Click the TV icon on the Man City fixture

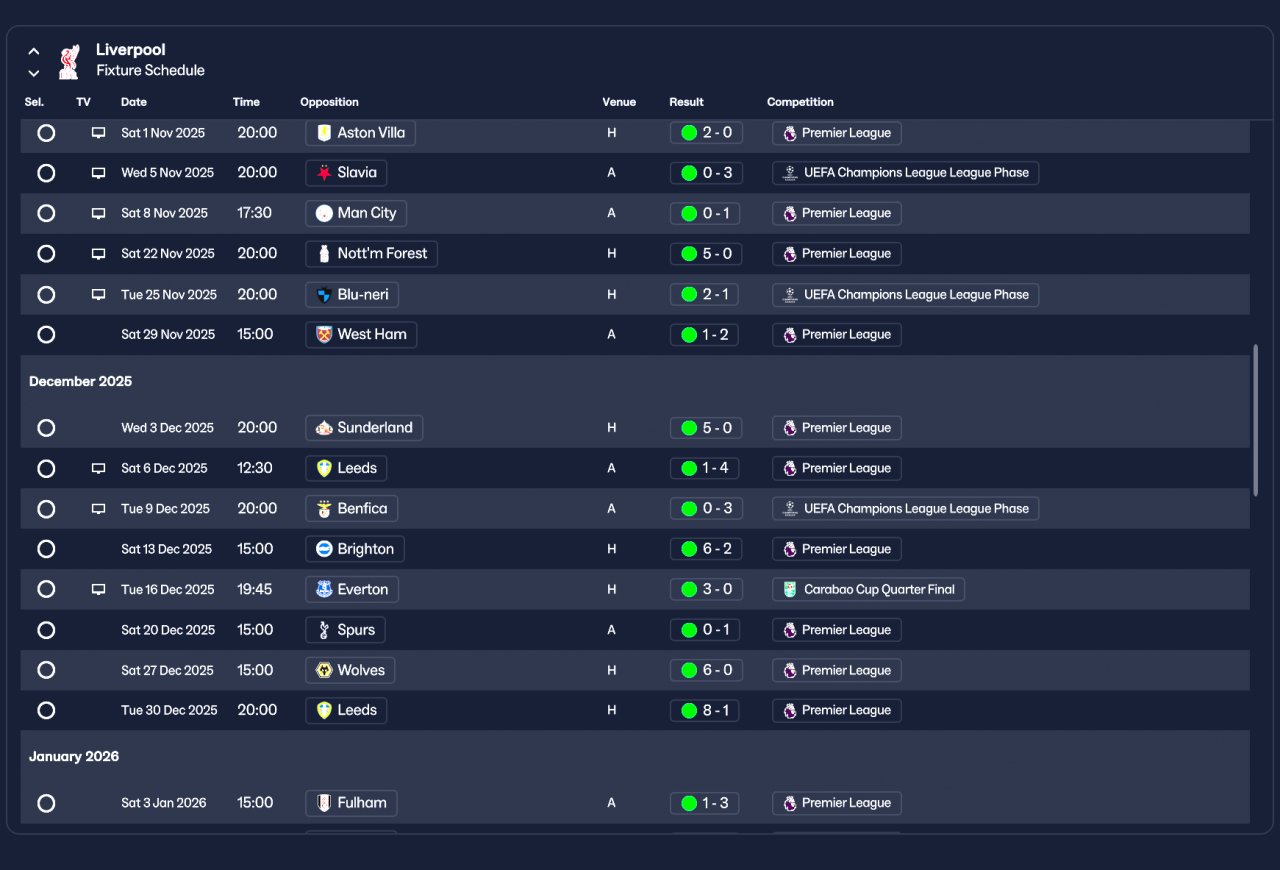[98, 213]
